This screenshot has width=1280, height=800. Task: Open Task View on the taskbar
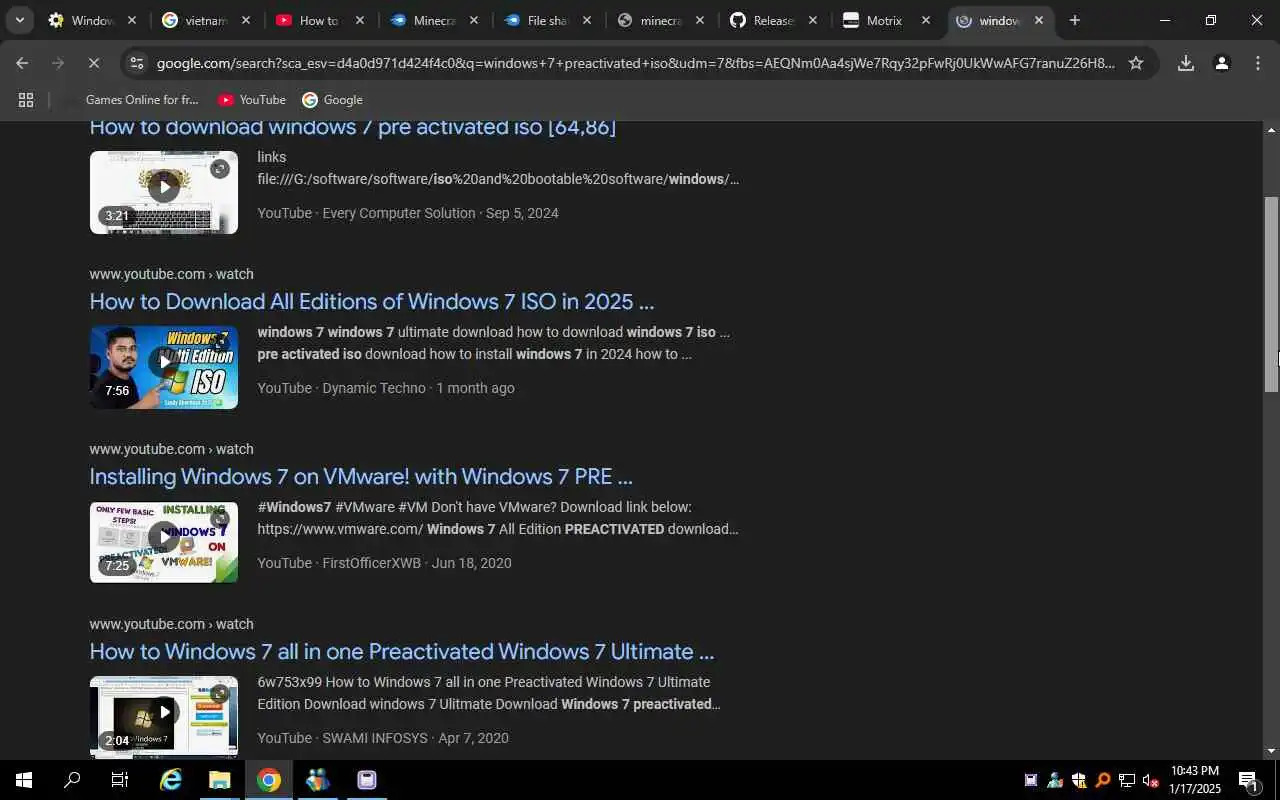pyautogui.click(x=120, y=780)
